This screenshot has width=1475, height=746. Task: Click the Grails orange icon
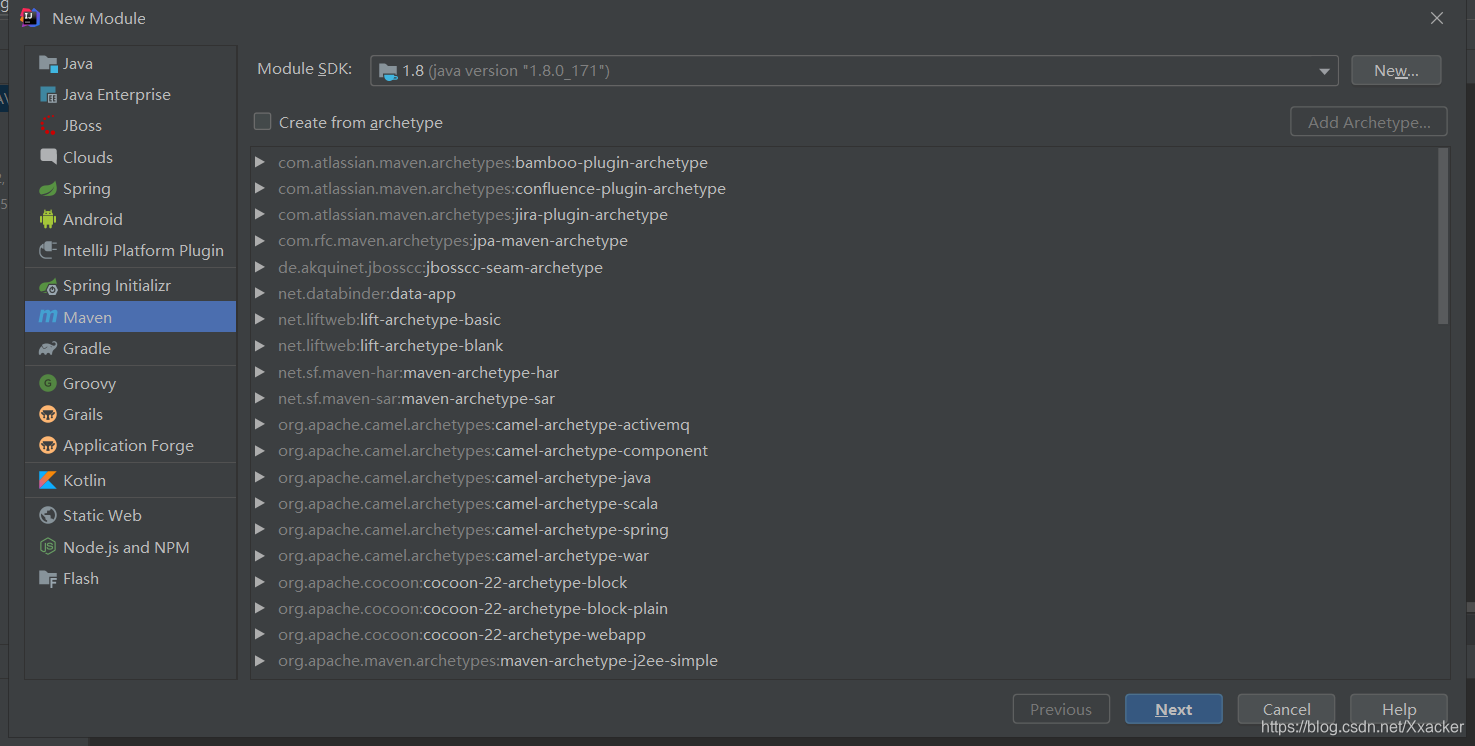click(48, 414)
